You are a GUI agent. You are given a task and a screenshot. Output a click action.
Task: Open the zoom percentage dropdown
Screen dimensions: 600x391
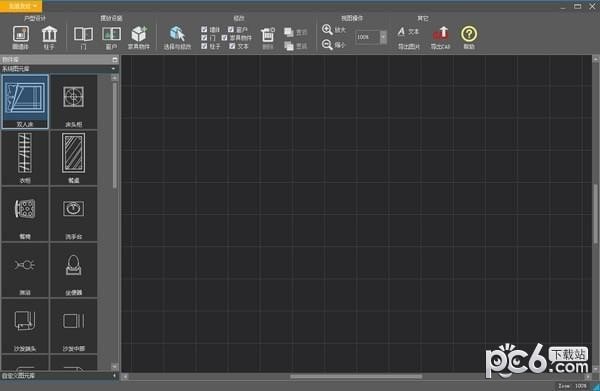coord(383,37)
